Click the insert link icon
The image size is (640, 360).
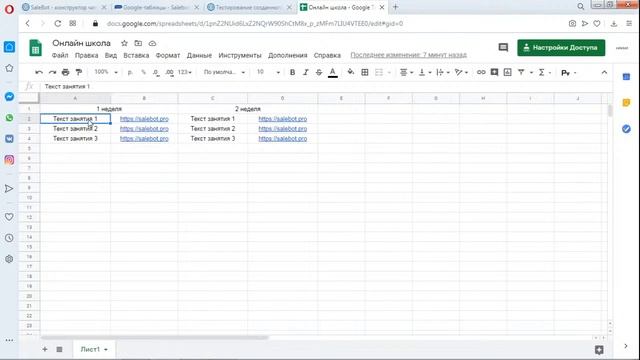tap(481, 72)
